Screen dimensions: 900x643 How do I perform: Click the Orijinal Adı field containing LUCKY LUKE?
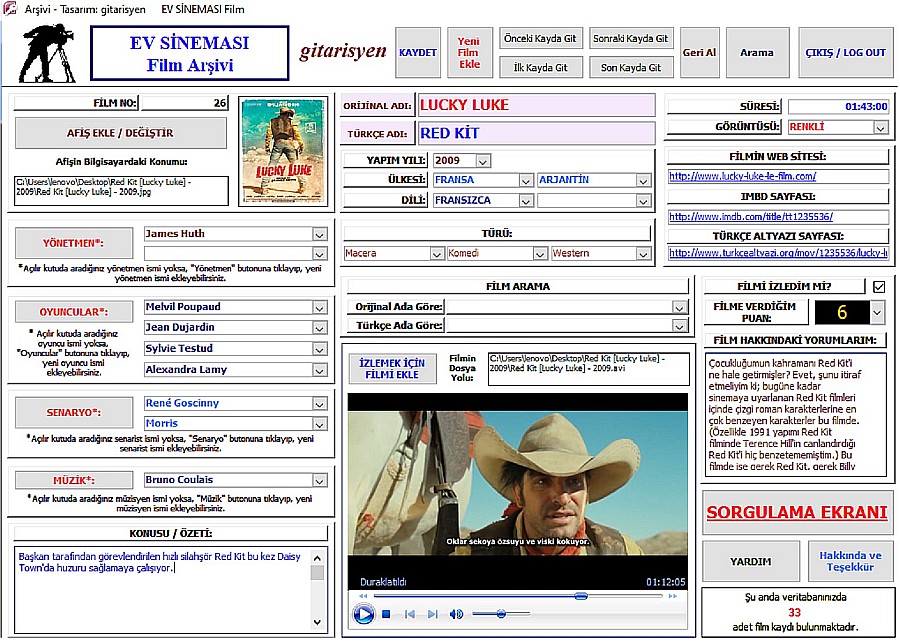536,105
